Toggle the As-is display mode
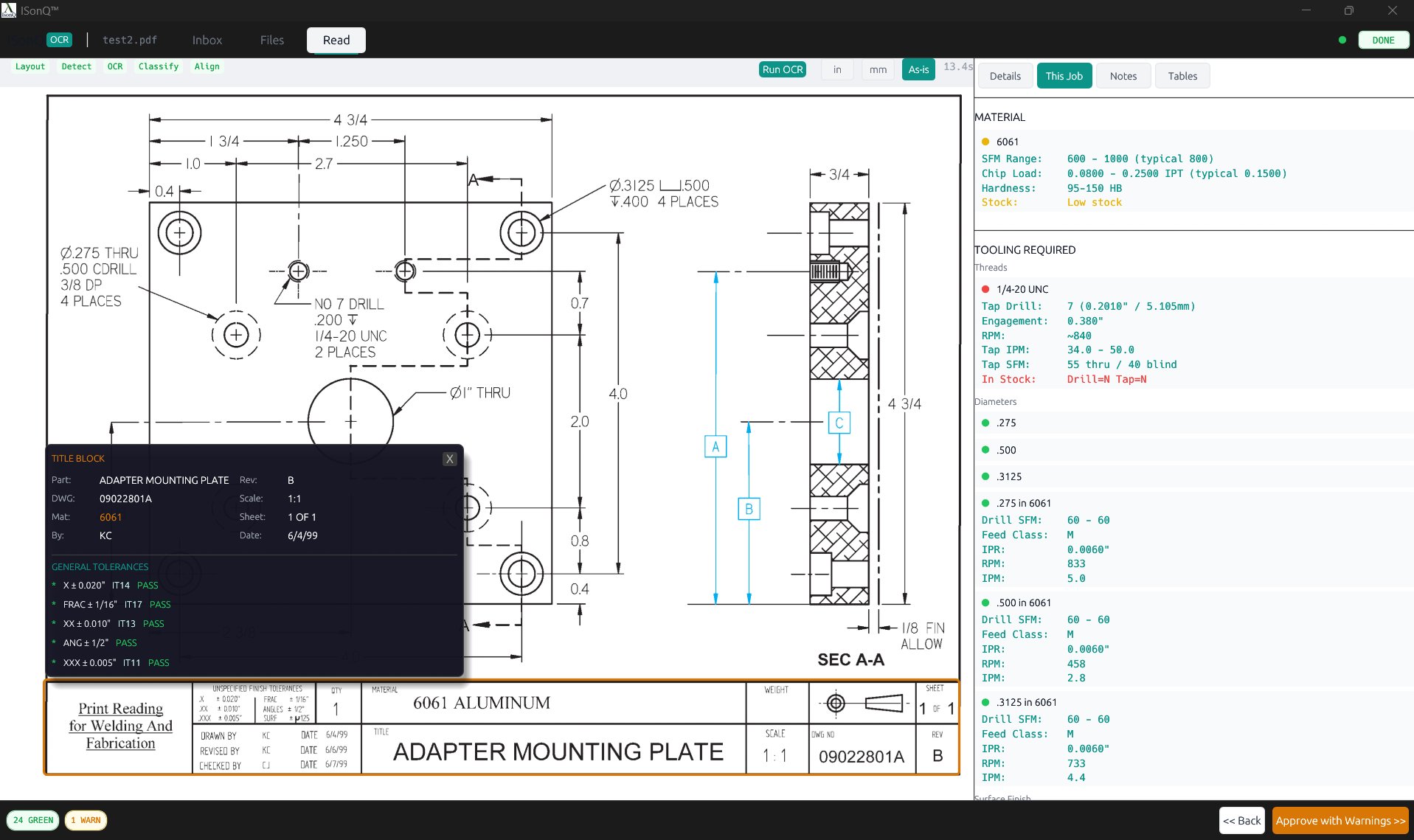Image resolution: width=1414 pixels, height=840 pixels. point(918,69)
